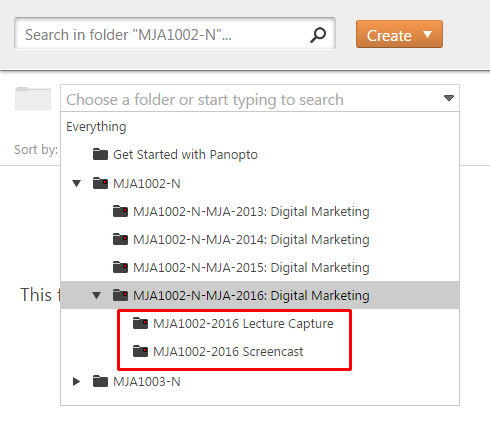Screen dimensions: 490x421
Task: Click the MJA1002-N-MJA-2013 folder icon
Action: (120, 211)
